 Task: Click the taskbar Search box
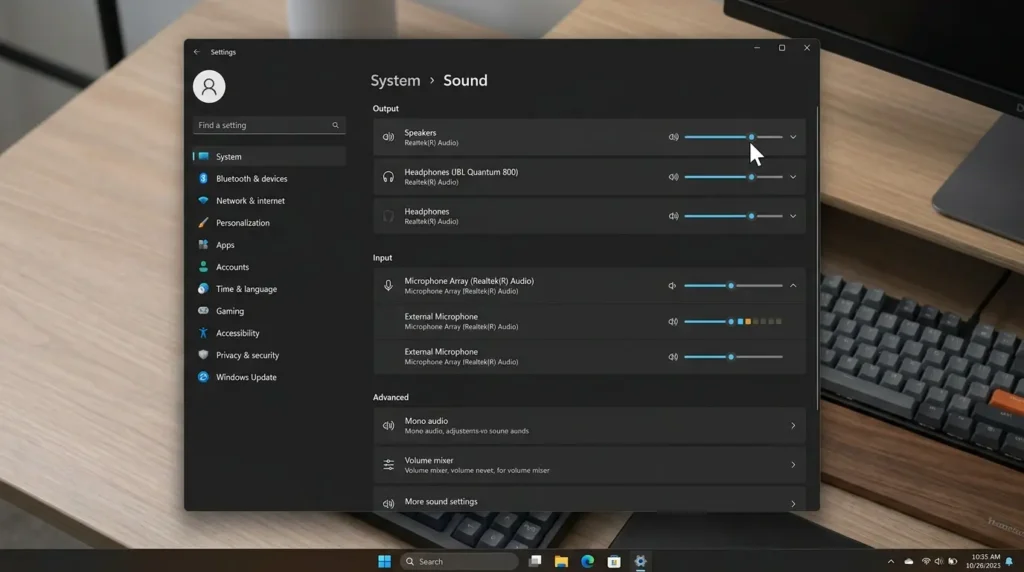coord(459,562)
